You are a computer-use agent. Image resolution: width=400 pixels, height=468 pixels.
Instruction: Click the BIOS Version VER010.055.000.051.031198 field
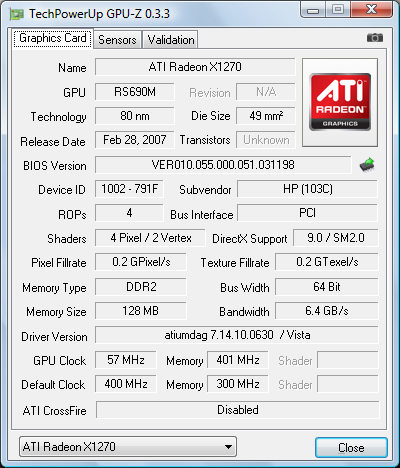(223, 165)
